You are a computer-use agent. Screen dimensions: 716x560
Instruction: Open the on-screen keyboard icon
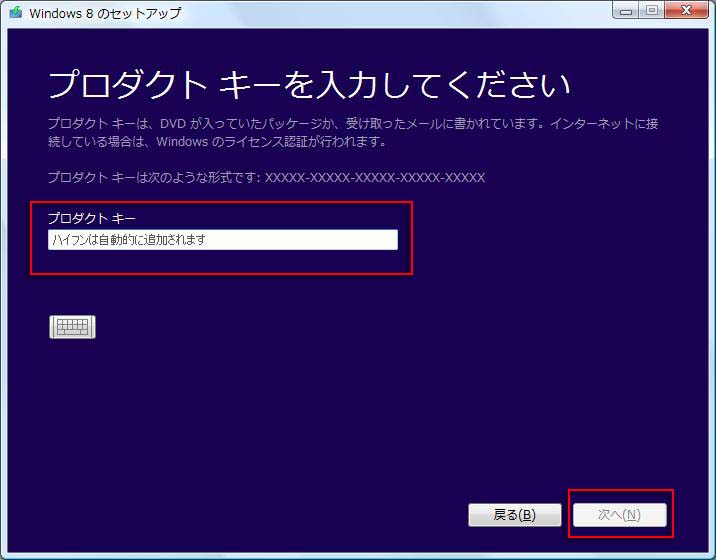73,327
